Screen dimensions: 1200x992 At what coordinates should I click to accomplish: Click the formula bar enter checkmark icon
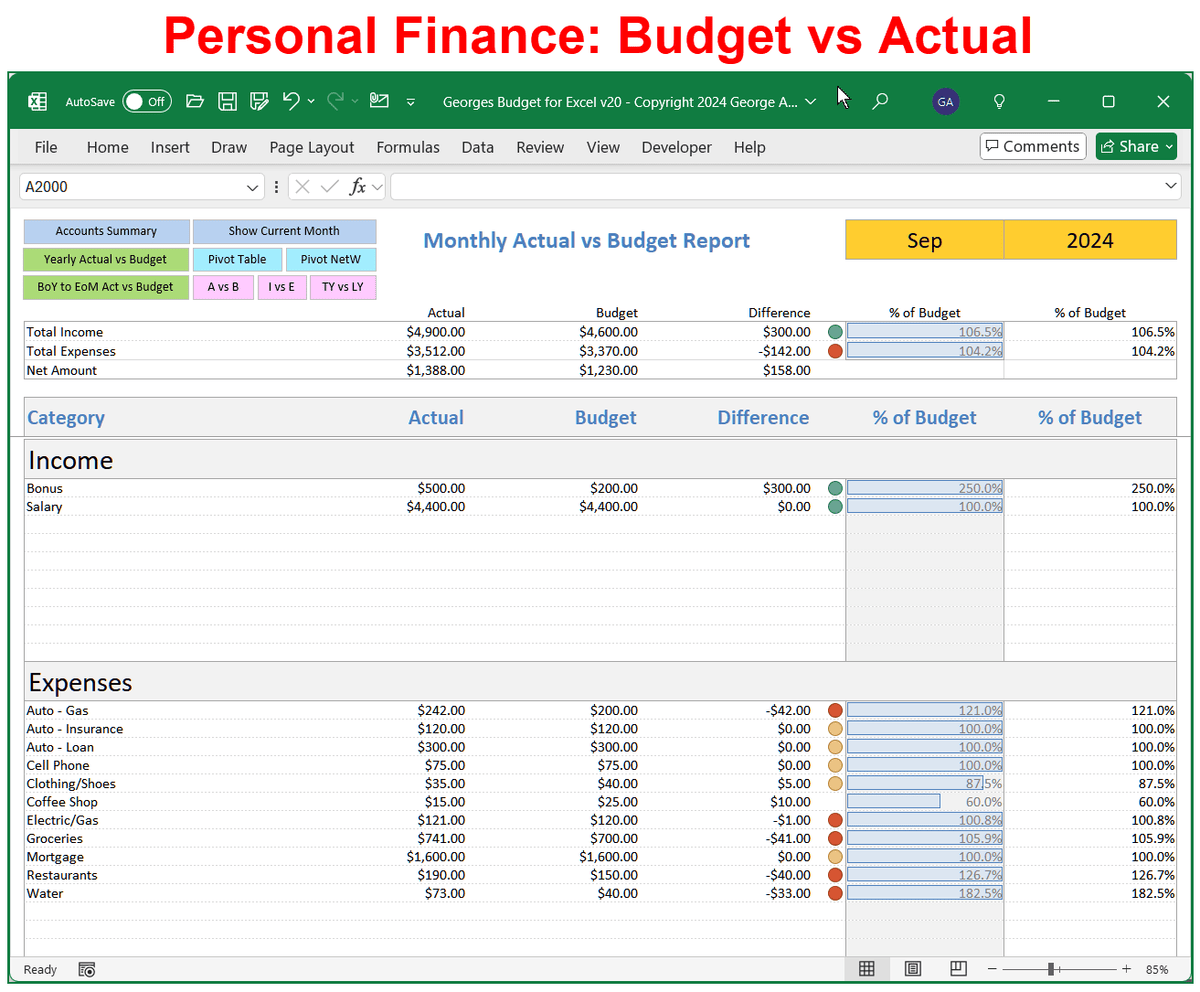coord(329,186)
